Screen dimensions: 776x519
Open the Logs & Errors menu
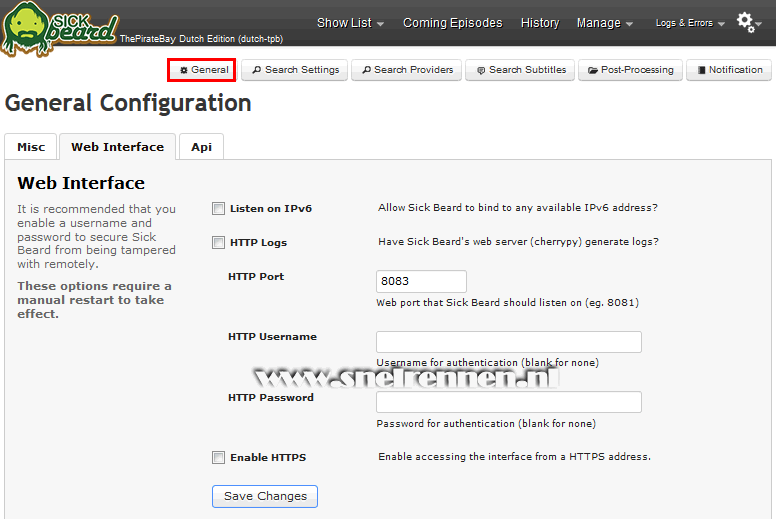pyautogui.click(x=684, y=23)
